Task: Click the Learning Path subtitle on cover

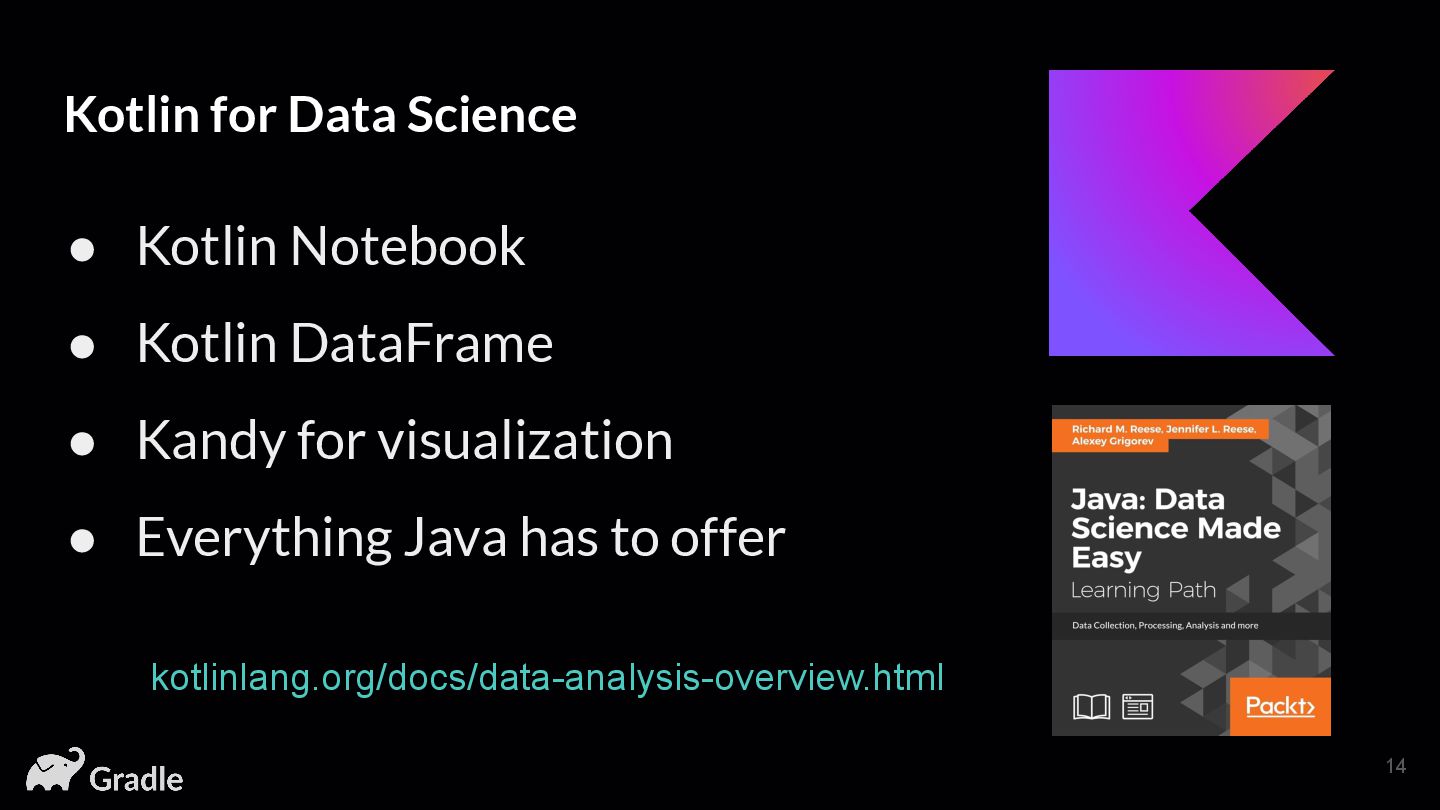Action: [1143, 590]
